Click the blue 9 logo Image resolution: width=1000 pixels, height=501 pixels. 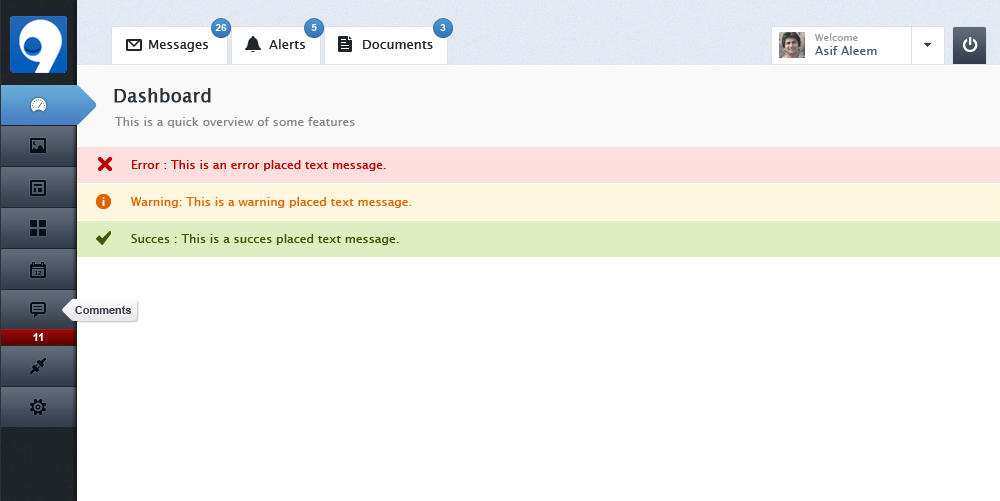tap(38, 44)
